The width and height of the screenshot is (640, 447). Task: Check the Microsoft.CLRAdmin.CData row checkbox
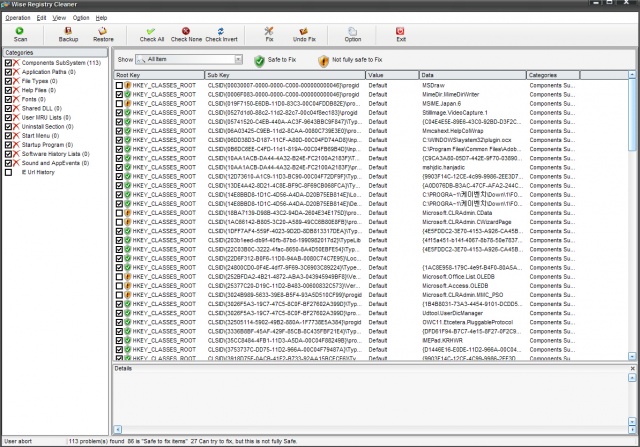click(x=119, y=213)
